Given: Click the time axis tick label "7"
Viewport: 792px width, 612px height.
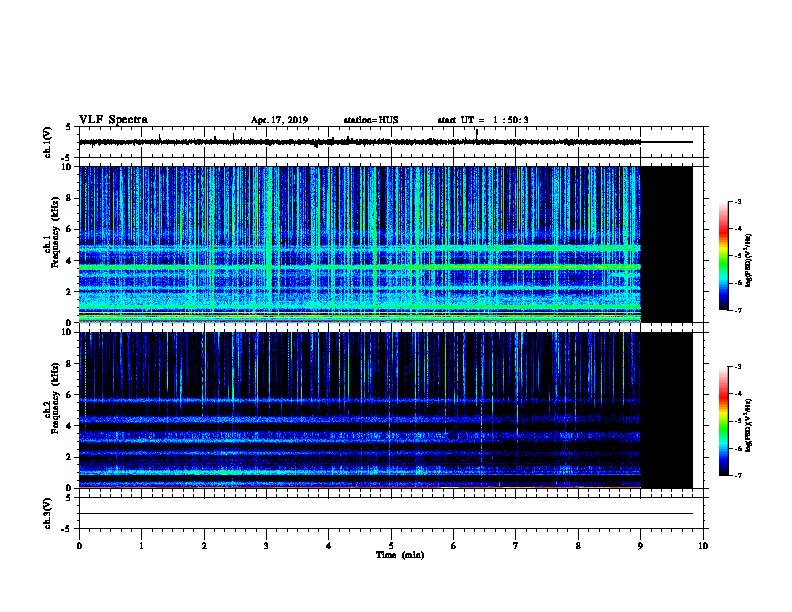Looking at the screenshot, I should [x=516, y=546].
